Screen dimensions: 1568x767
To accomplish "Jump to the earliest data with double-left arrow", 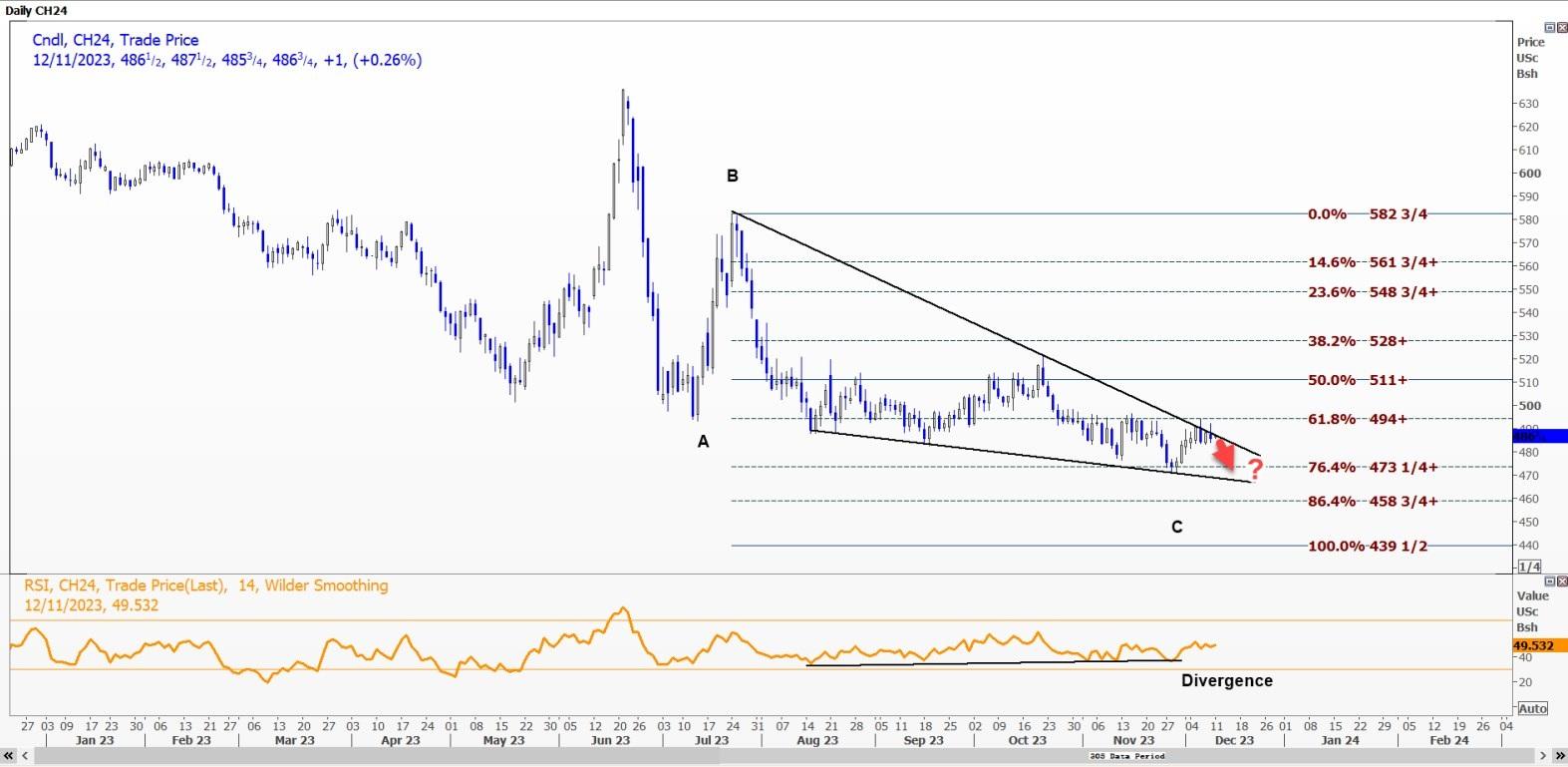I will point(9,756).
